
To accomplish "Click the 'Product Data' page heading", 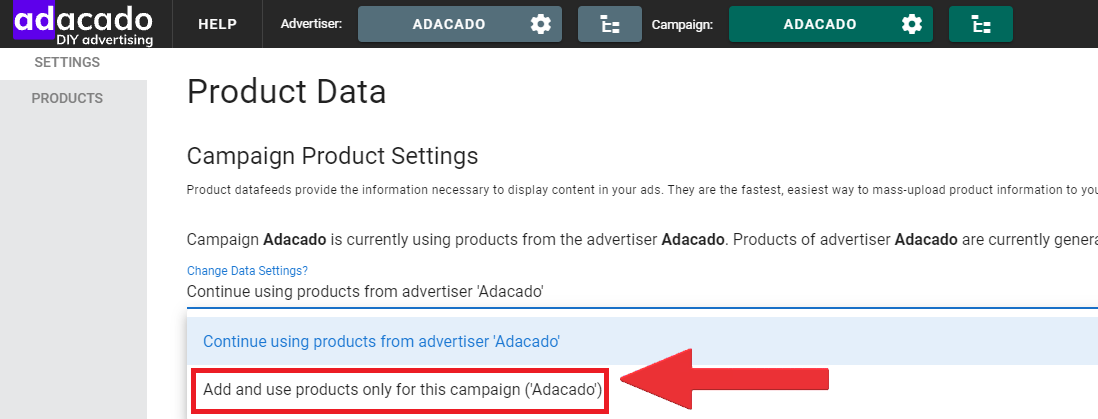I will coord(286,92).
